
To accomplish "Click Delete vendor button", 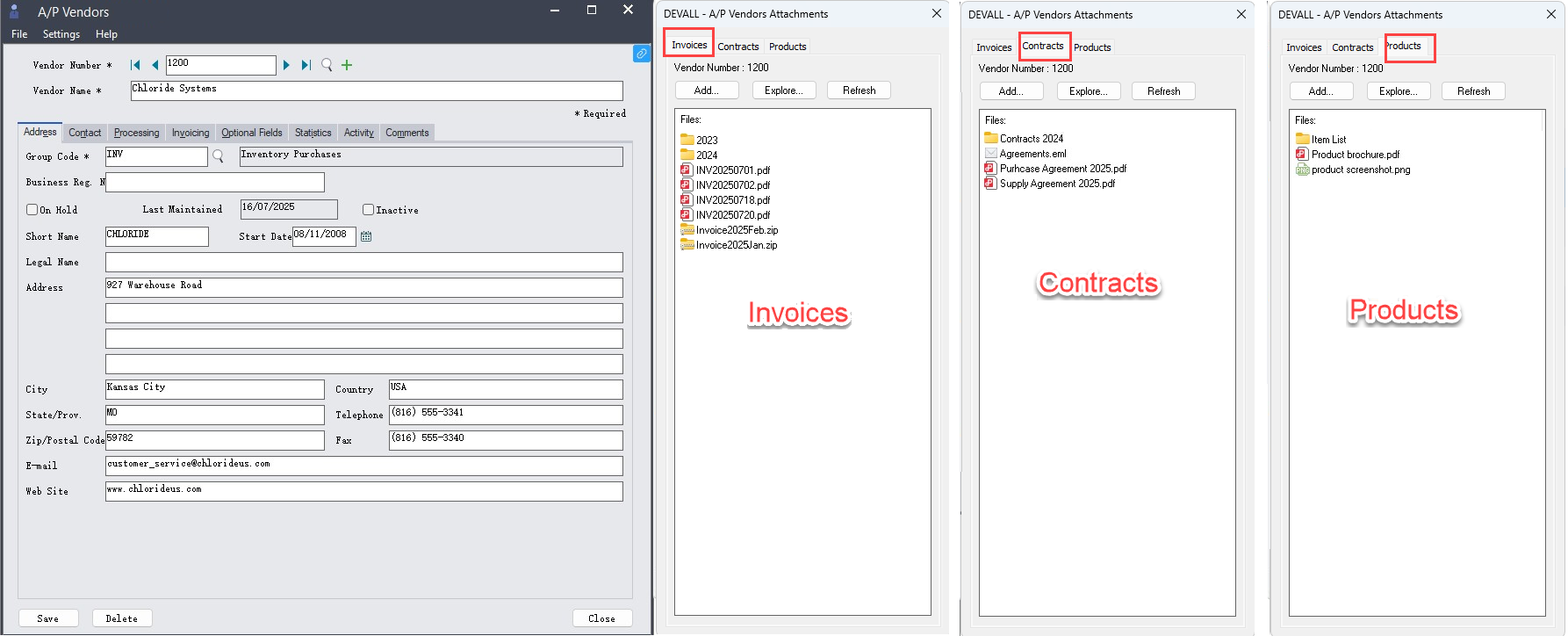I will (122, 618).
